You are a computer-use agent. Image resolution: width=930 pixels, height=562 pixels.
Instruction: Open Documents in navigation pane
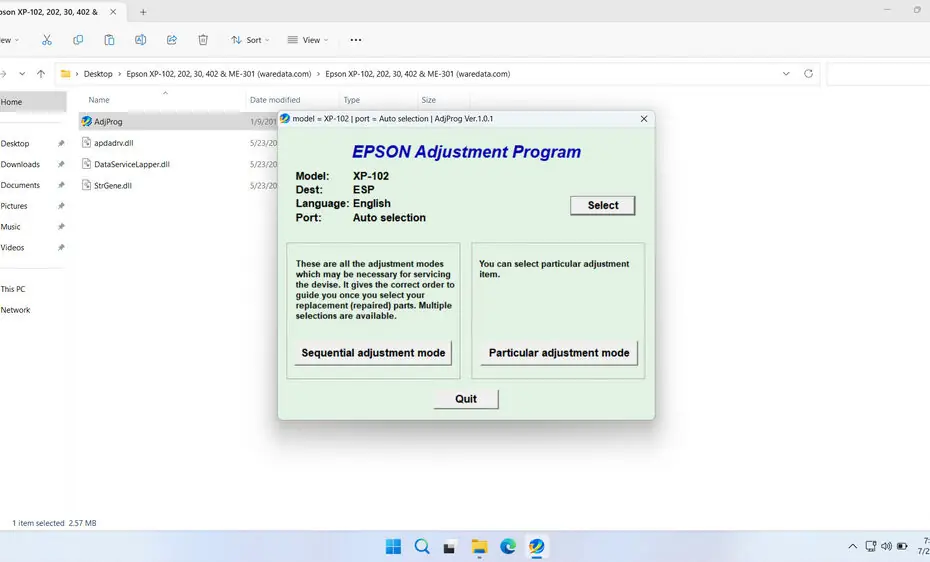click(x=20, y=185)
